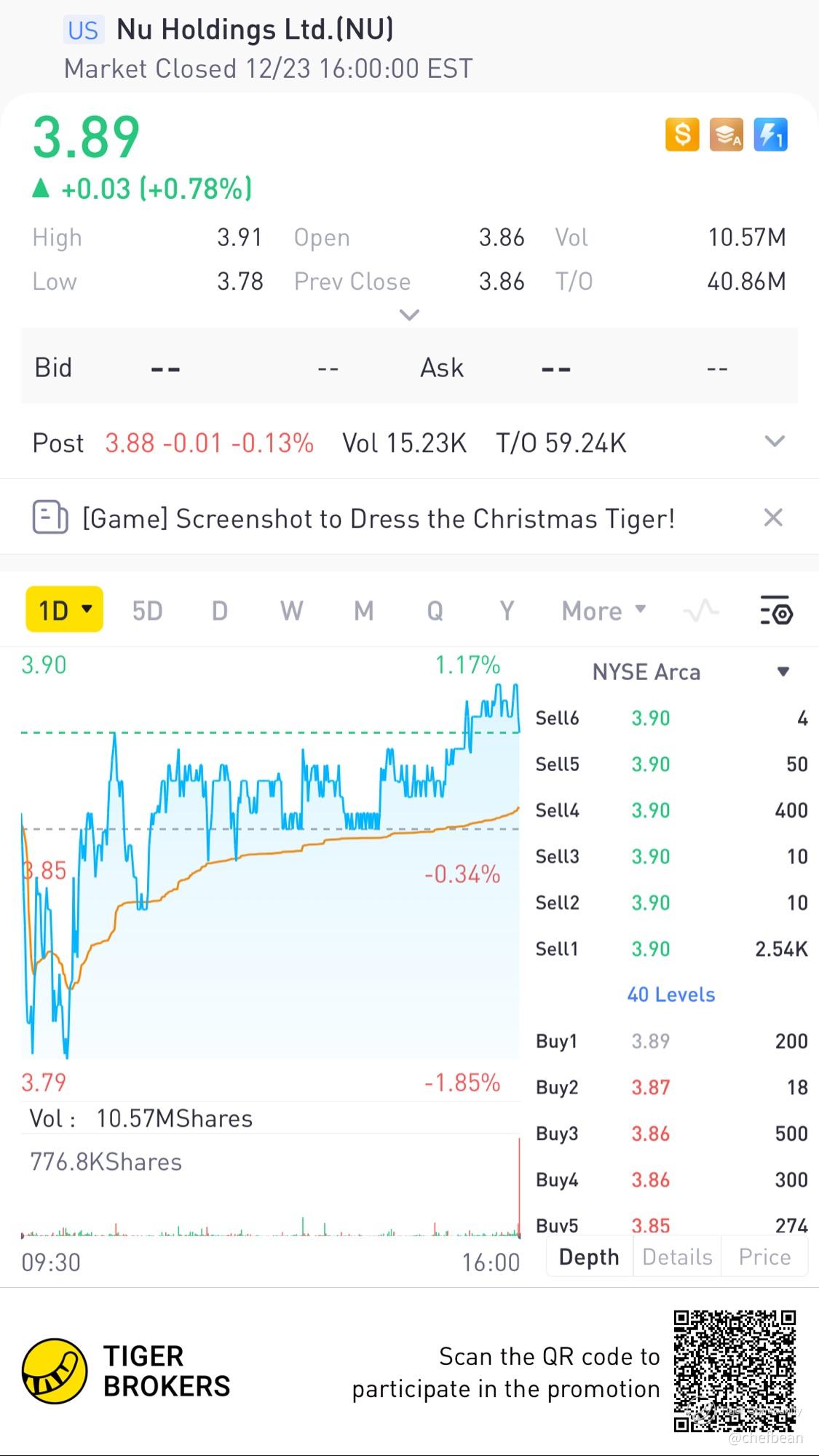Open the 1D timeframe dropdown
The width and height of the screenshot is (819, 1456).
coord(65,609)
